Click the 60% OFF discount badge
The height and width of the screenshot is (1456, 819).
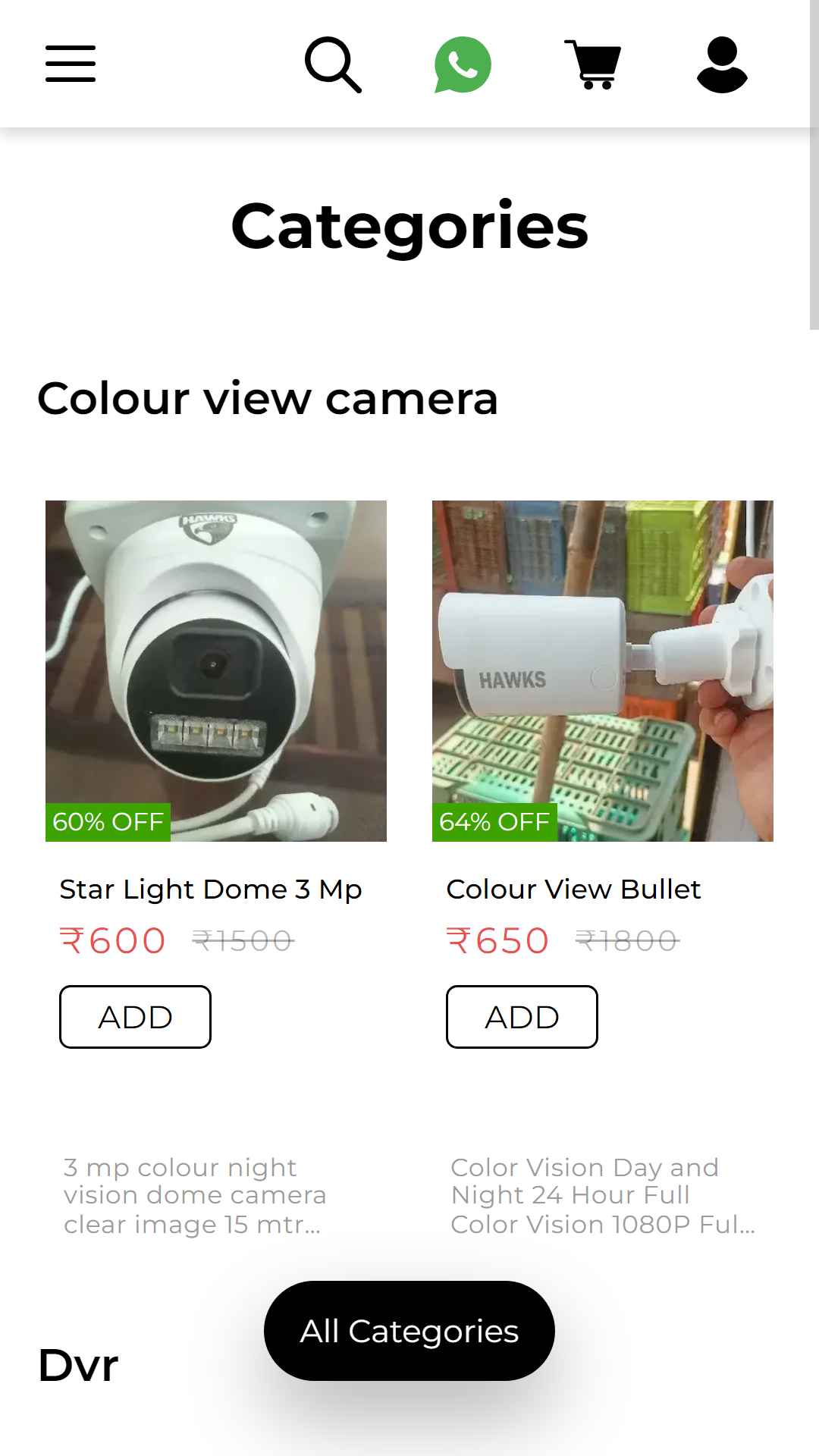108,822
